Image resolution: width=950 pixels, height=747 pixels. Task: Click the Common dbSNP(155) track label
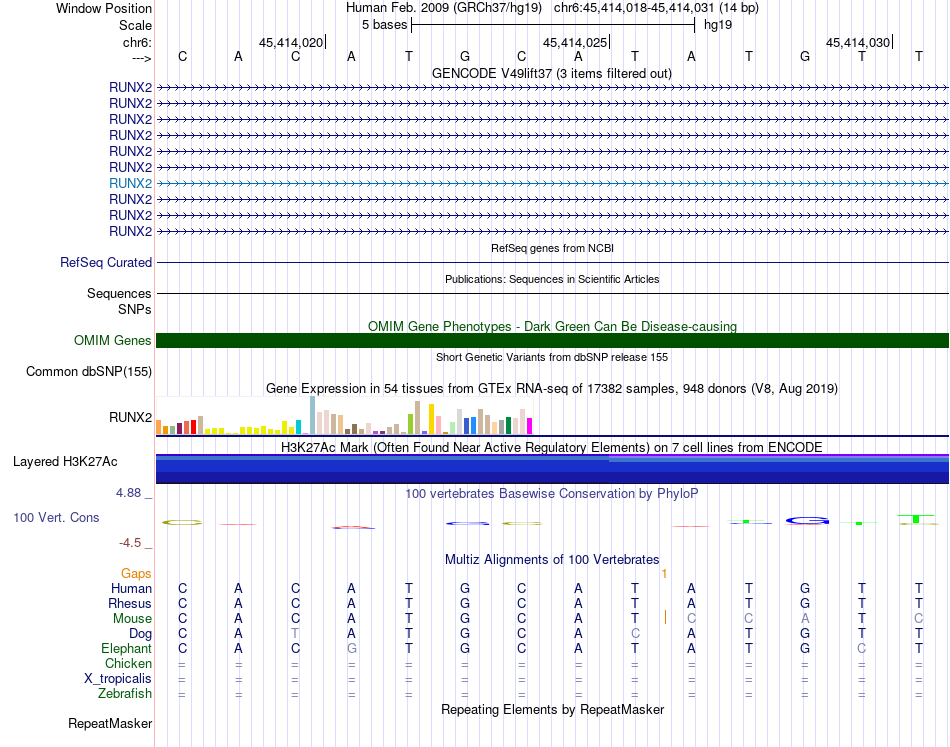coord(88,371)
